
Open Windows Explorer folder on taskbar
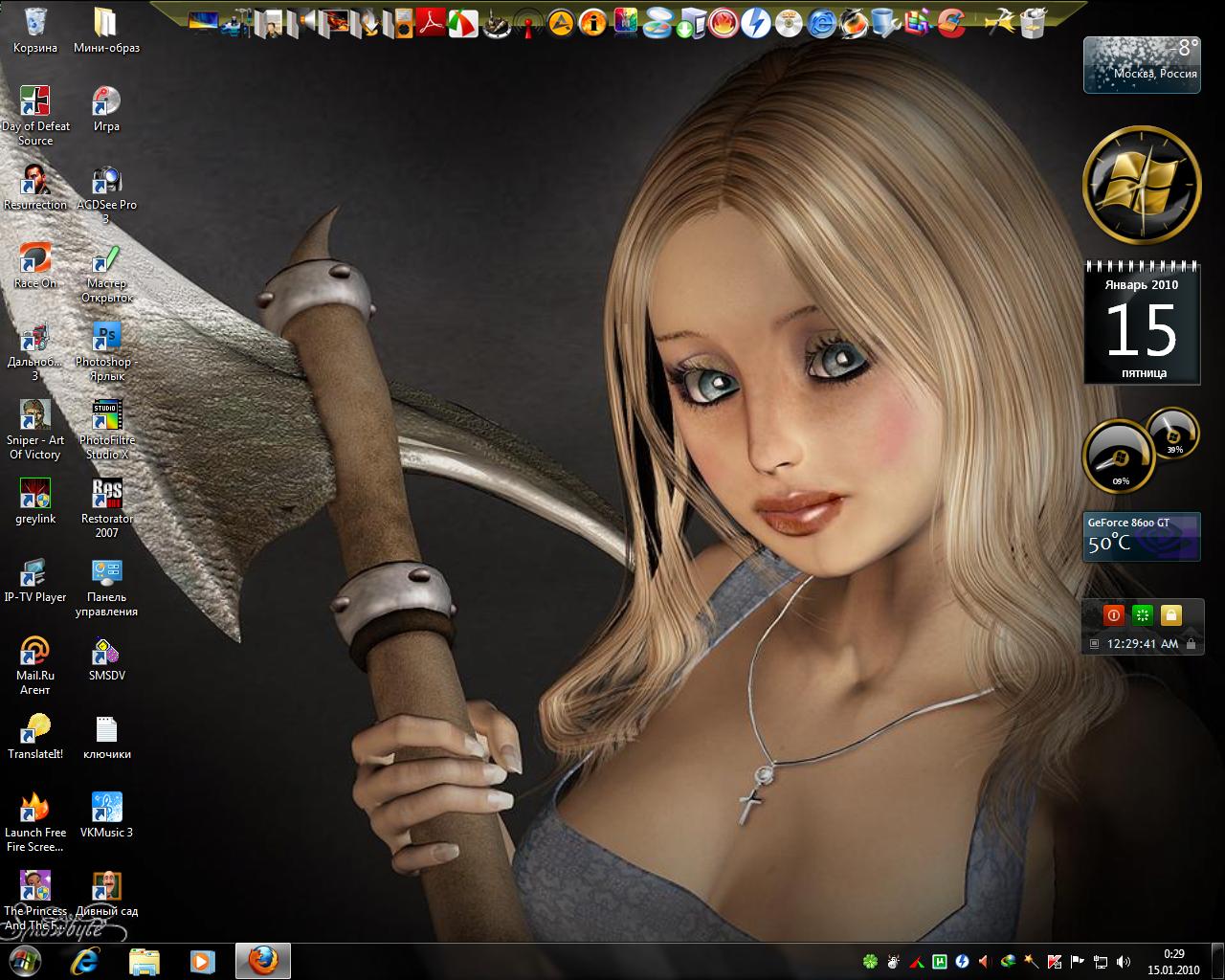click(x=144, y=961)
